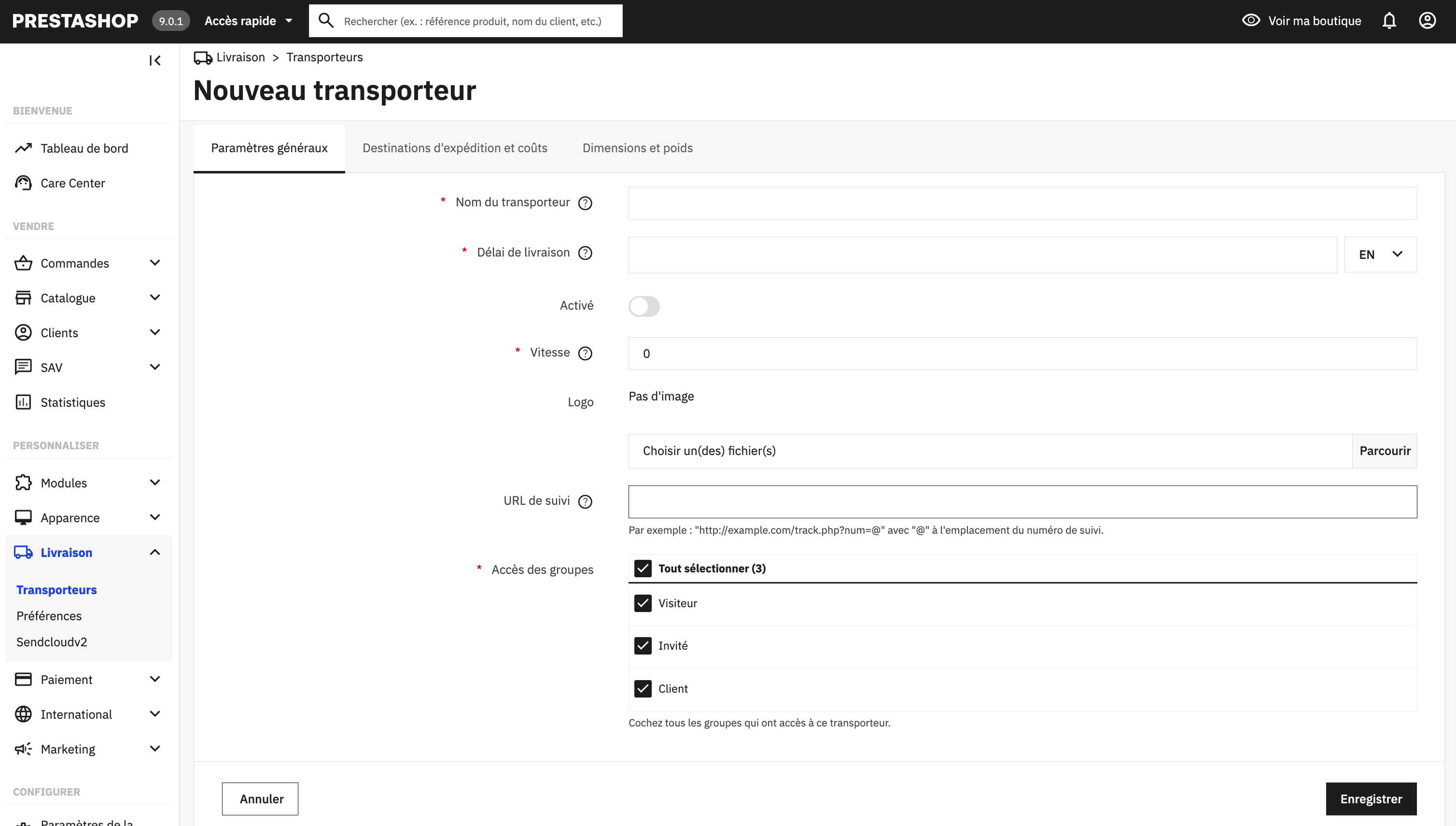Viewport: 1456px width, 826px height.
Task: Collapse the Livraison menu chevron
Action: click(155, 552)
